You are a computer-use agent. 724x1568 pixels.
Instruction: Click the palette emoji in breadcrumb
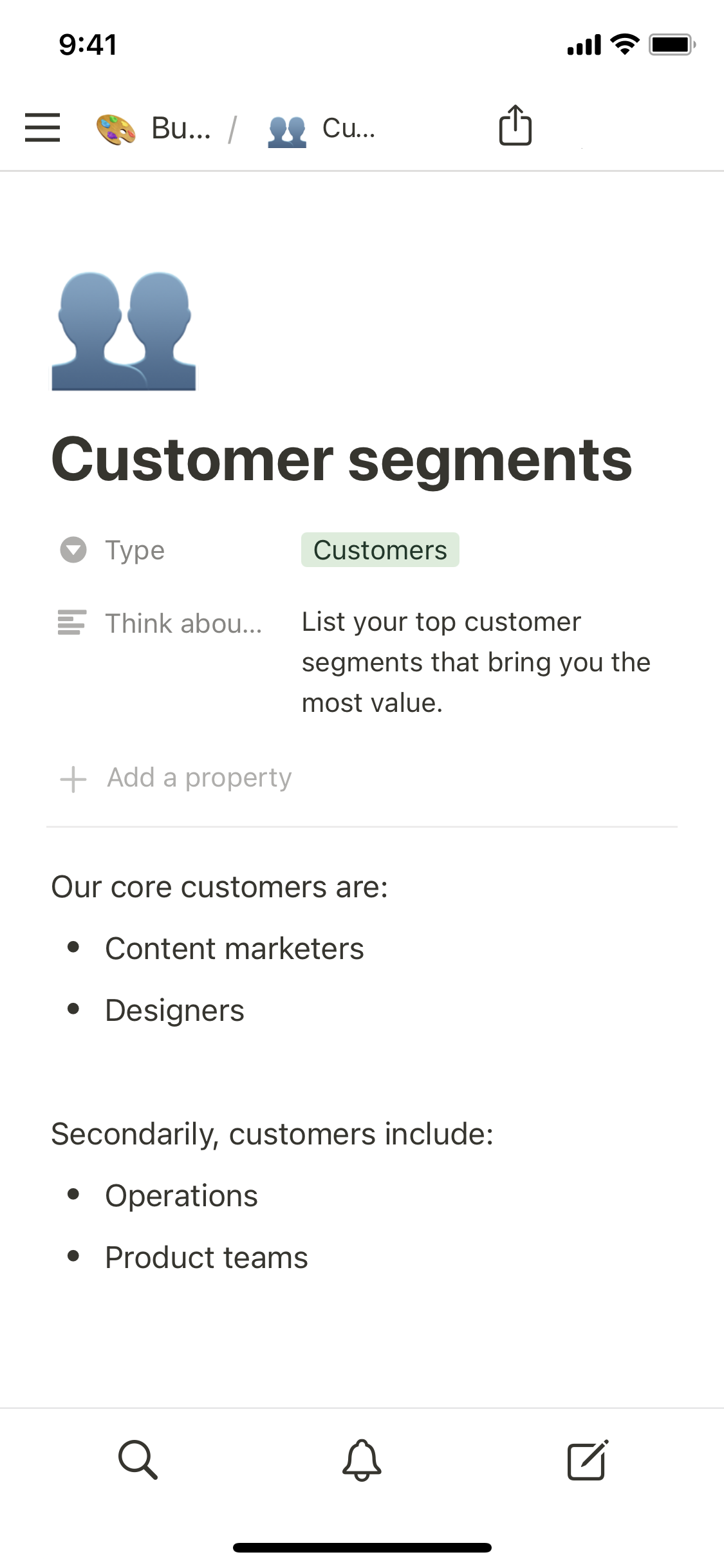click(116, 129)
